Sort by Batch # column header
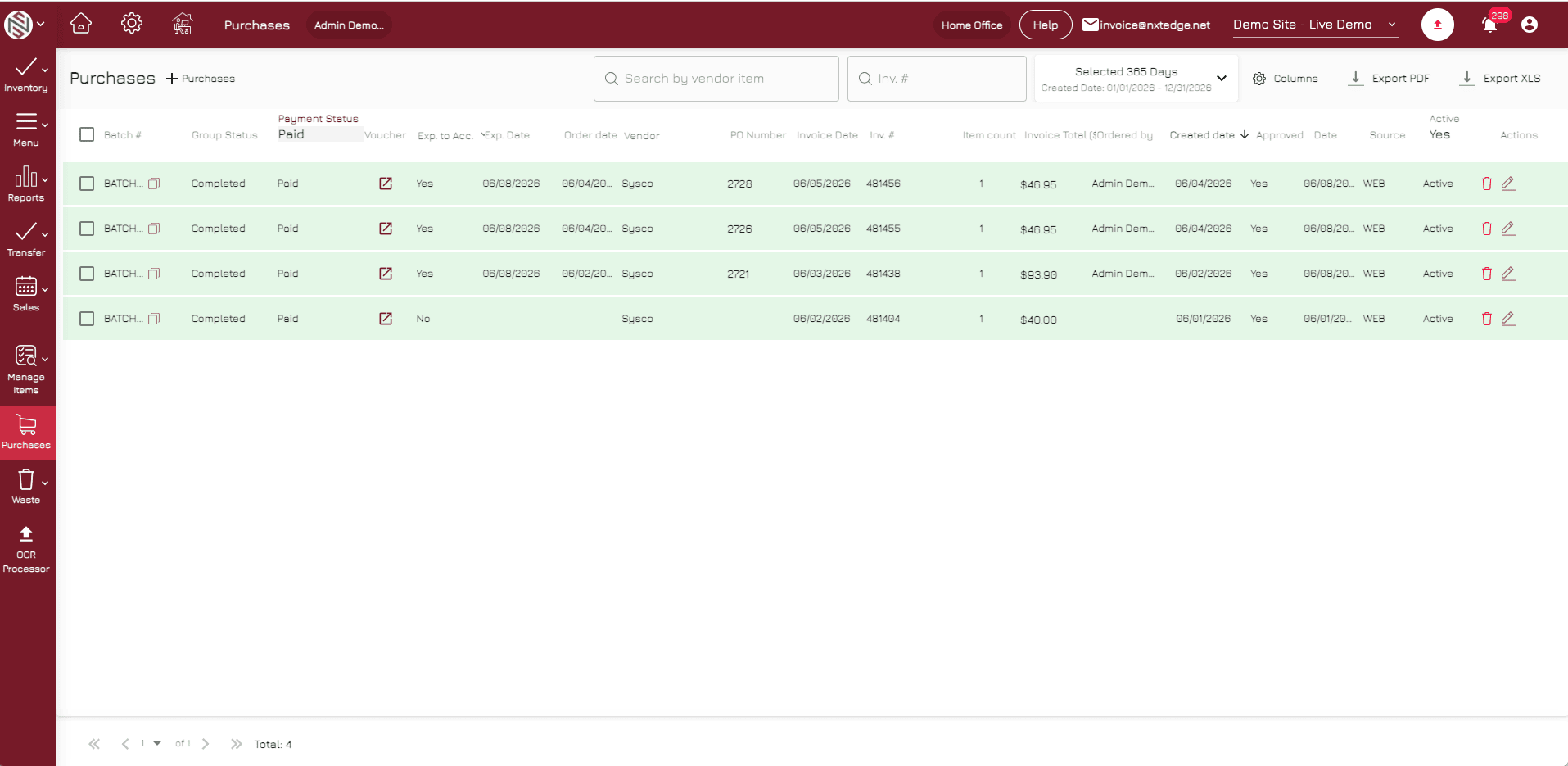 click(x=123, y=135)
